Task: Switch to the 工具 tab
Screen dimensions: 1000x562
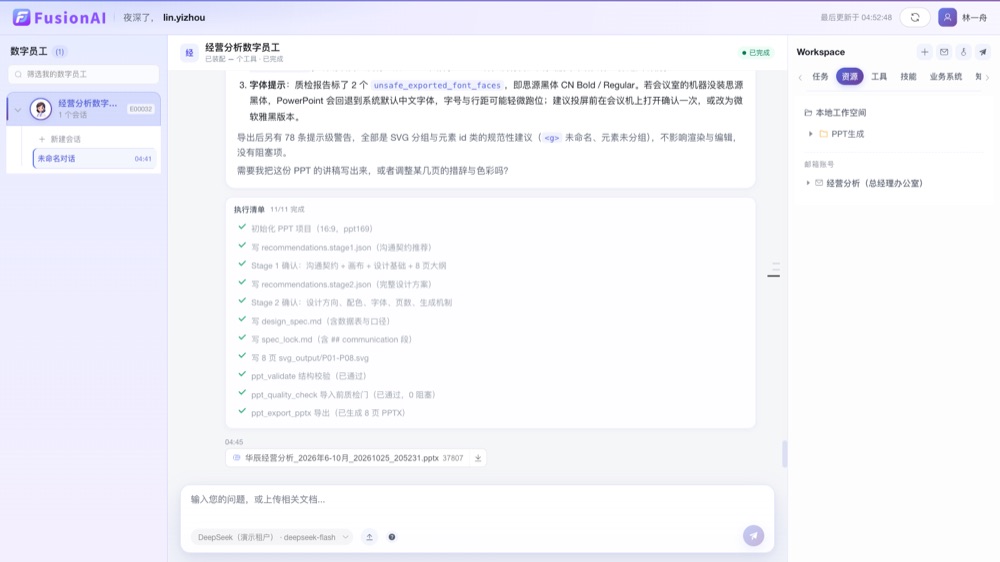Action: click(879, 77)
